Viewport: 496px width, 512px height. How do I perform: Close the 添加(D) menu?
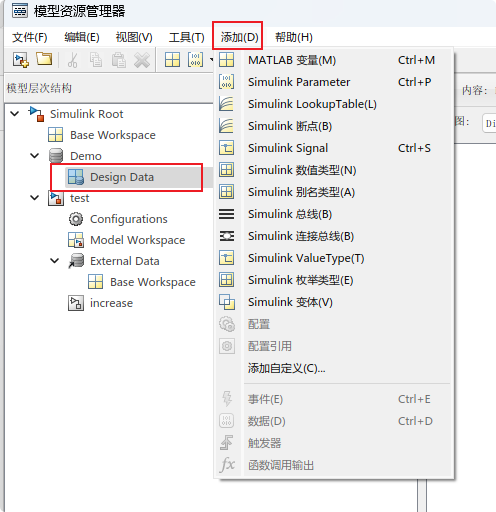click(x=239, y=37)
